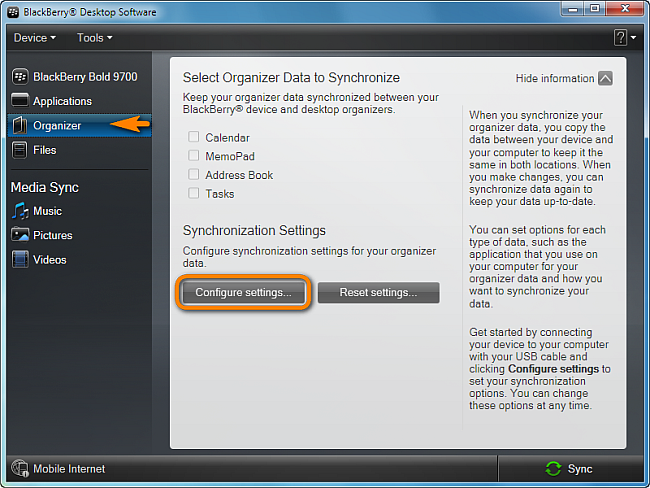The width and height of the screenshot is (650, 488).
Task: Click the Files sidebar icon
Action: [x=19, y=150]
